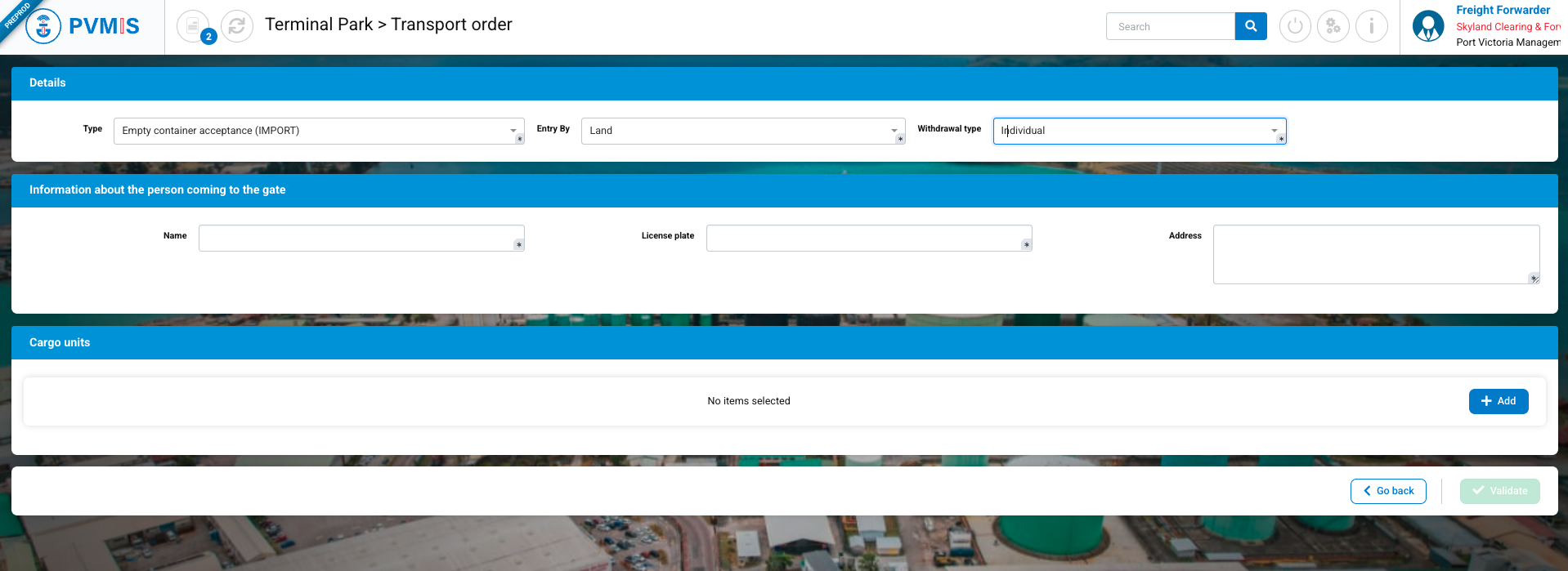Click the header Search field
Viewport: 1568px width, 571px height.
click(x=1170, y=26)
